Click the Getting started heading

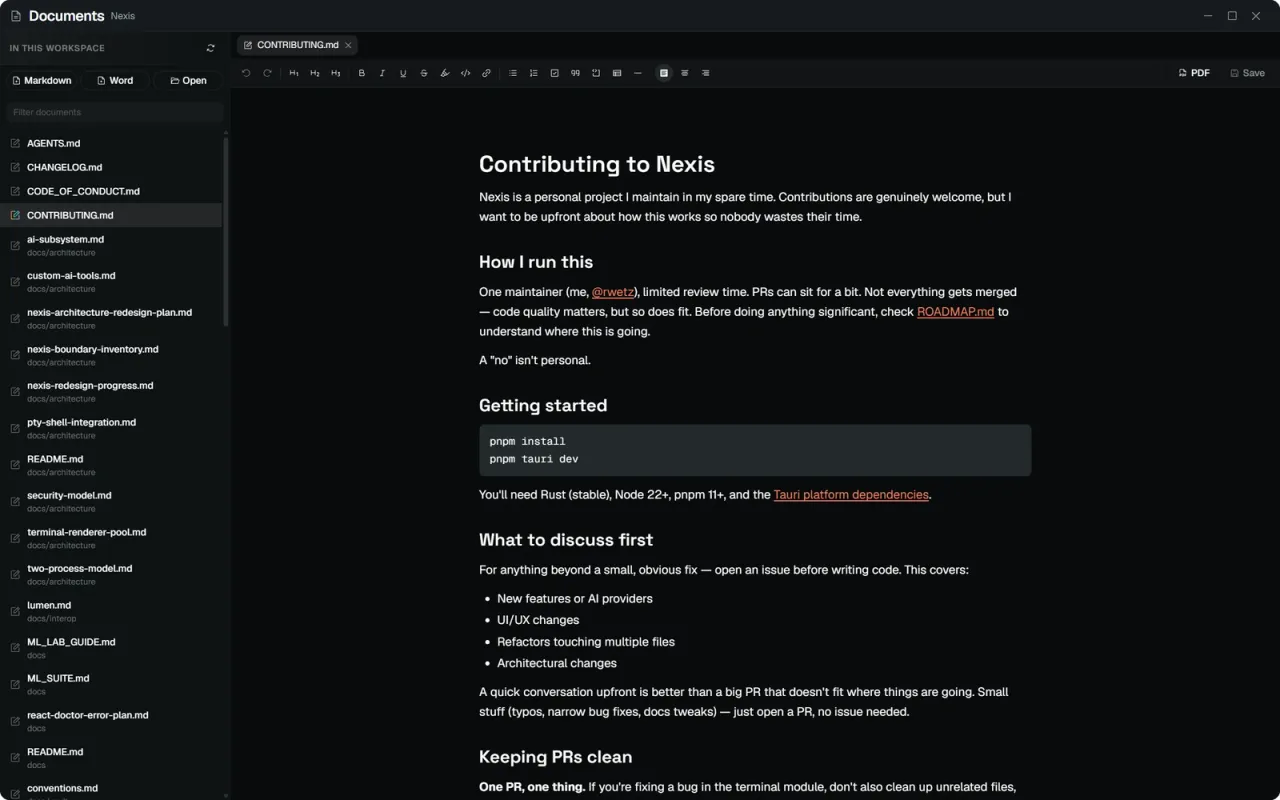pos(543,405)
